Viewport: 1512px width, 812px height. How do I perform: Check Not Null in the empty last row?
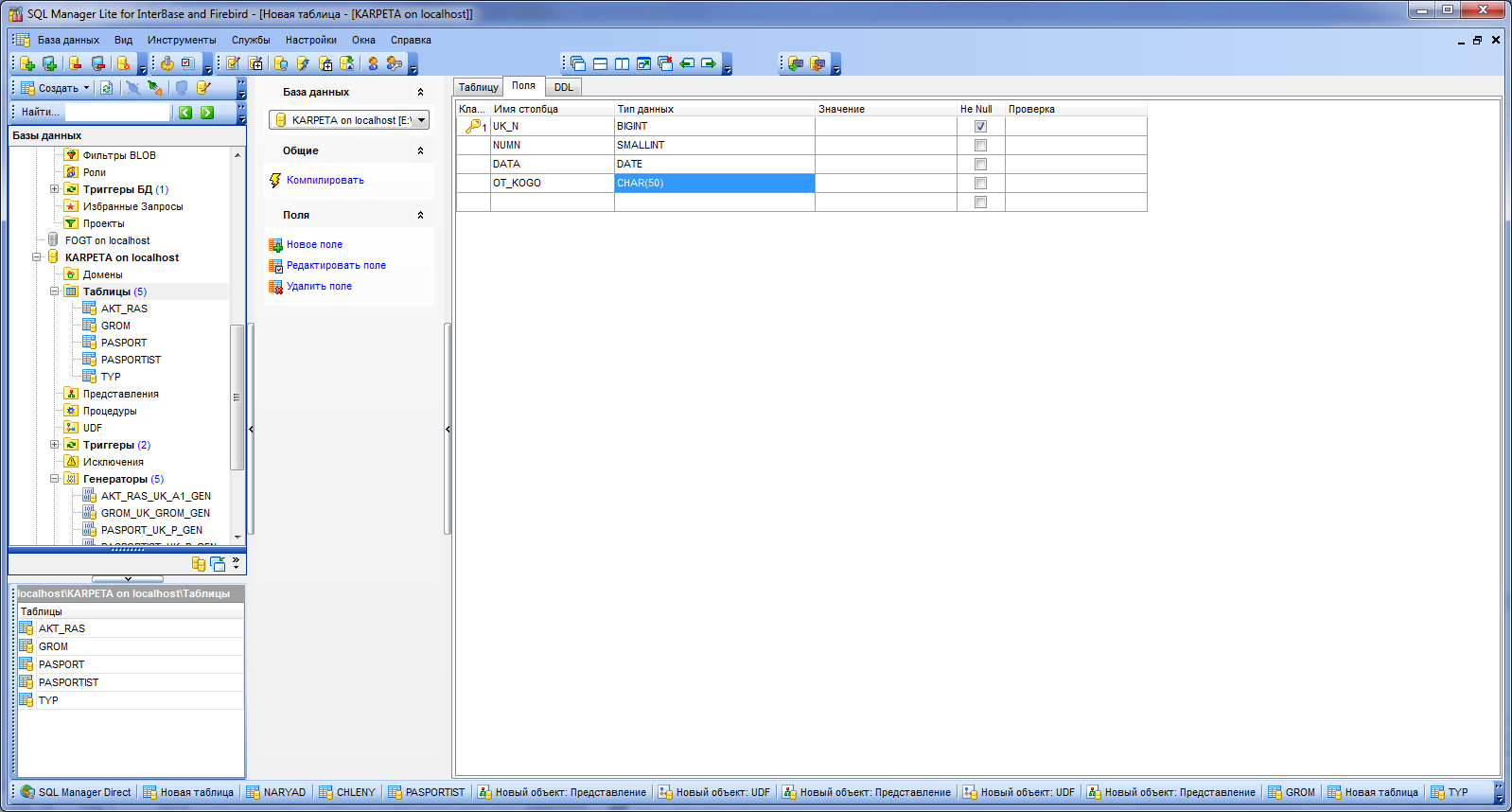click(980, 202)
